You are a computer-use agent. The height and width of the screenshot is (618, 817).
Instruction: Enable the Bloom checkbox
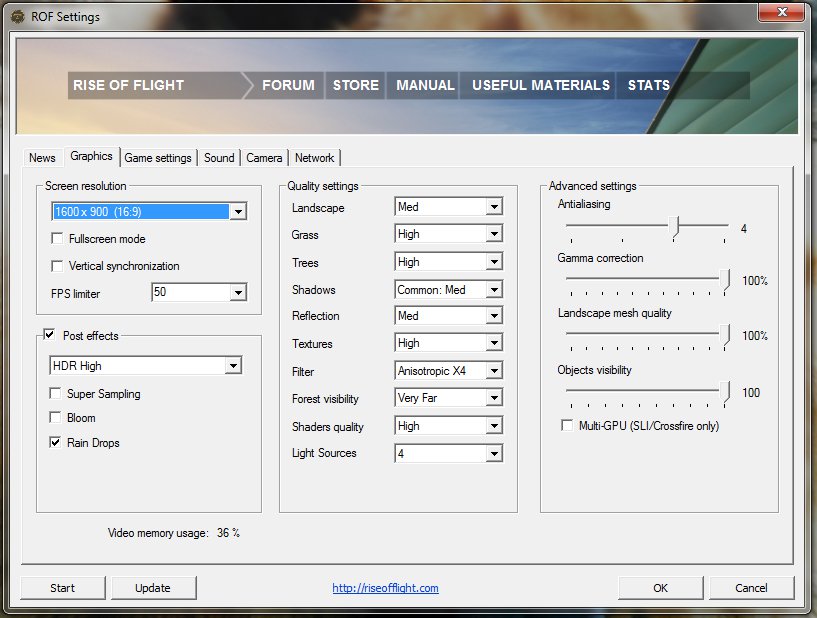tap(55, 417)
